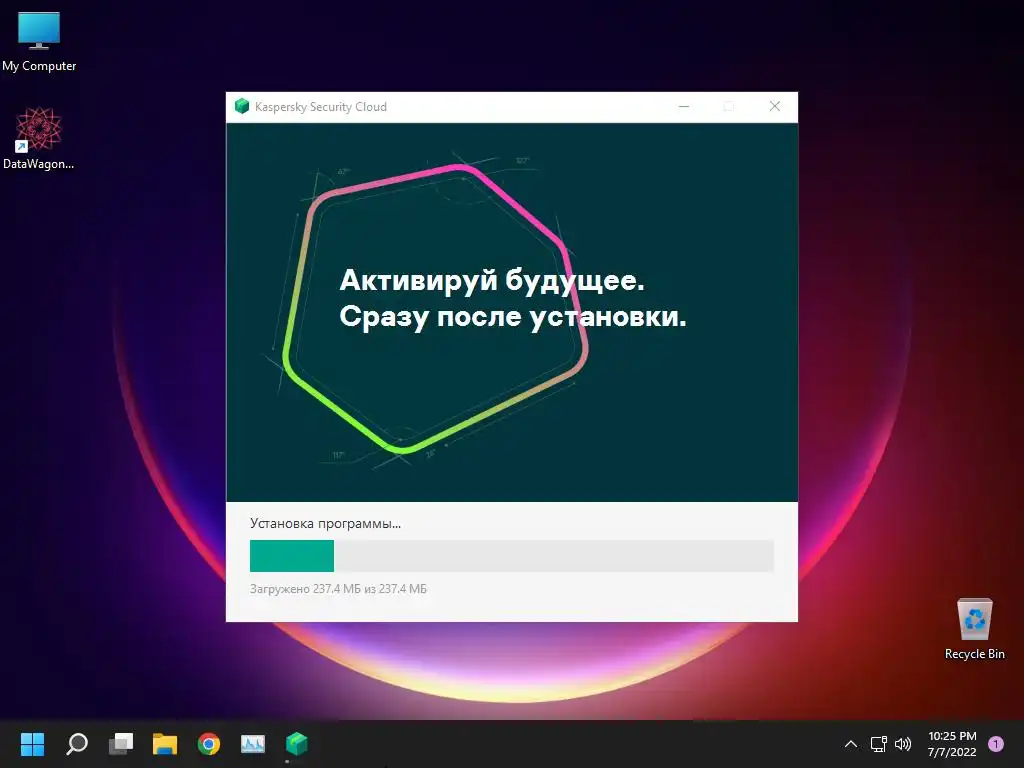
Task: Launch File Explorer from the taskbar
Action: (165, 743)
